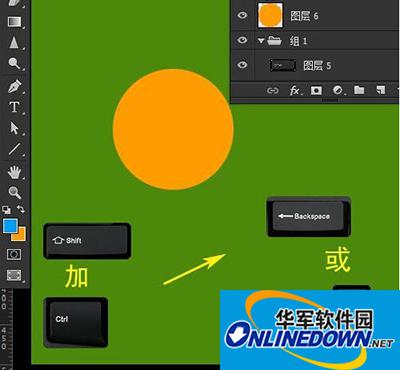
Task: Collapse group 组 1
Action: click(261, 41)
